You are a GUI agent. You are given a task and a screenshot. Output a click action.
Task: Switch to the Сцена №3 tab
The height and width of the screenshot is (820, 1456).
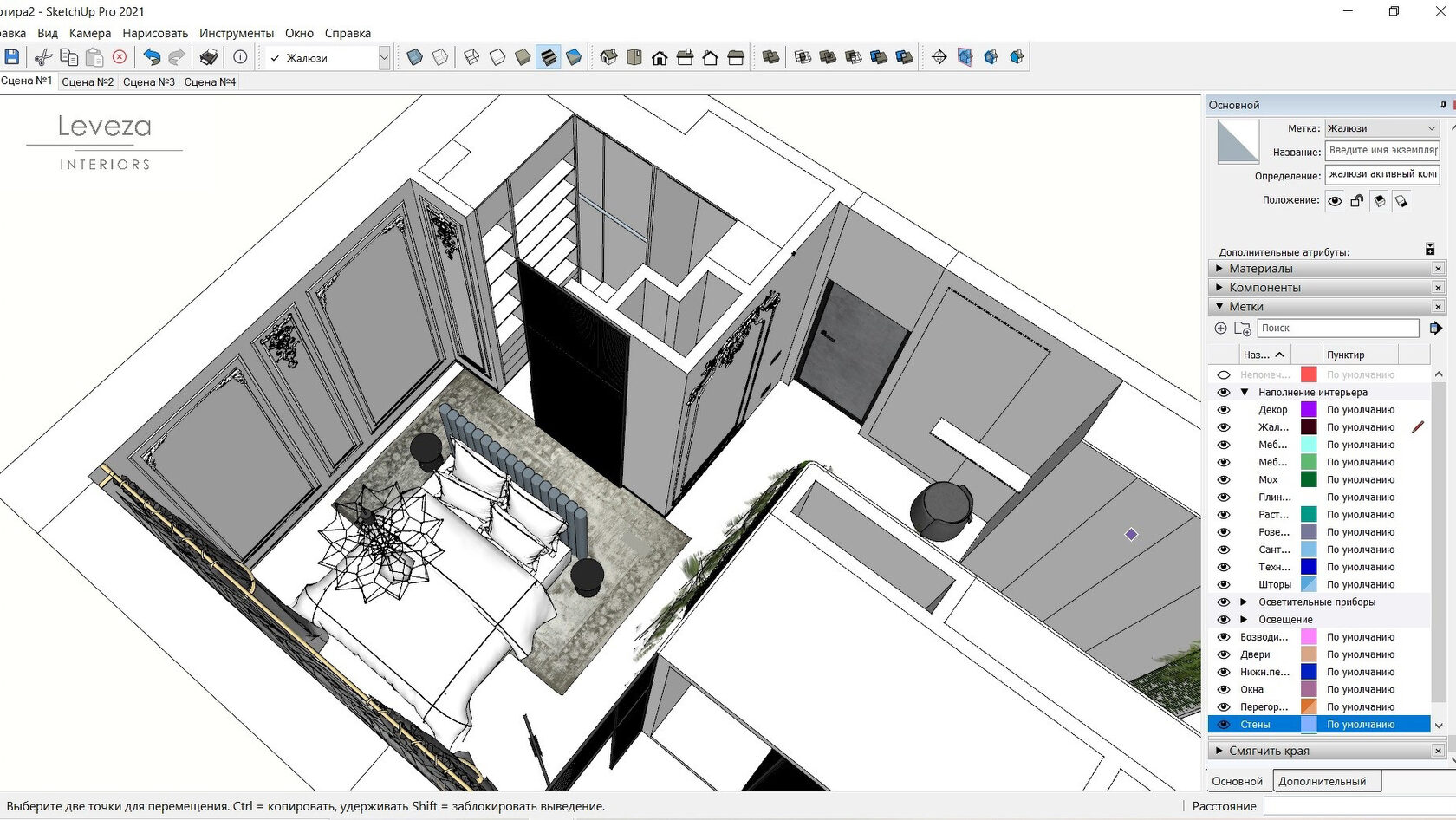click(x=148, y=81)
